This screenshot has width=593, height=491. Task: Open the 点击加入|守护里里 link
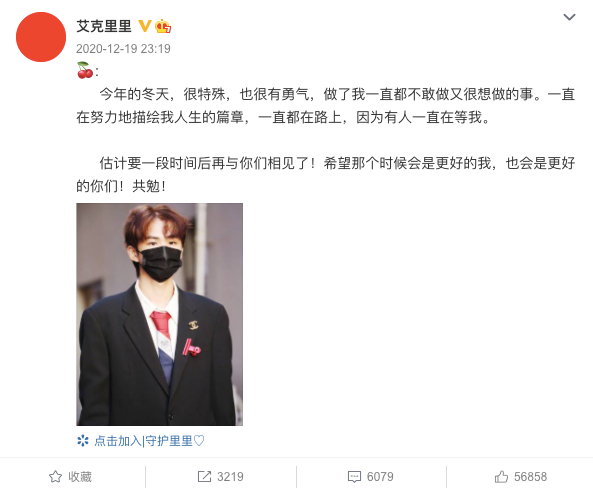[149, 441]
